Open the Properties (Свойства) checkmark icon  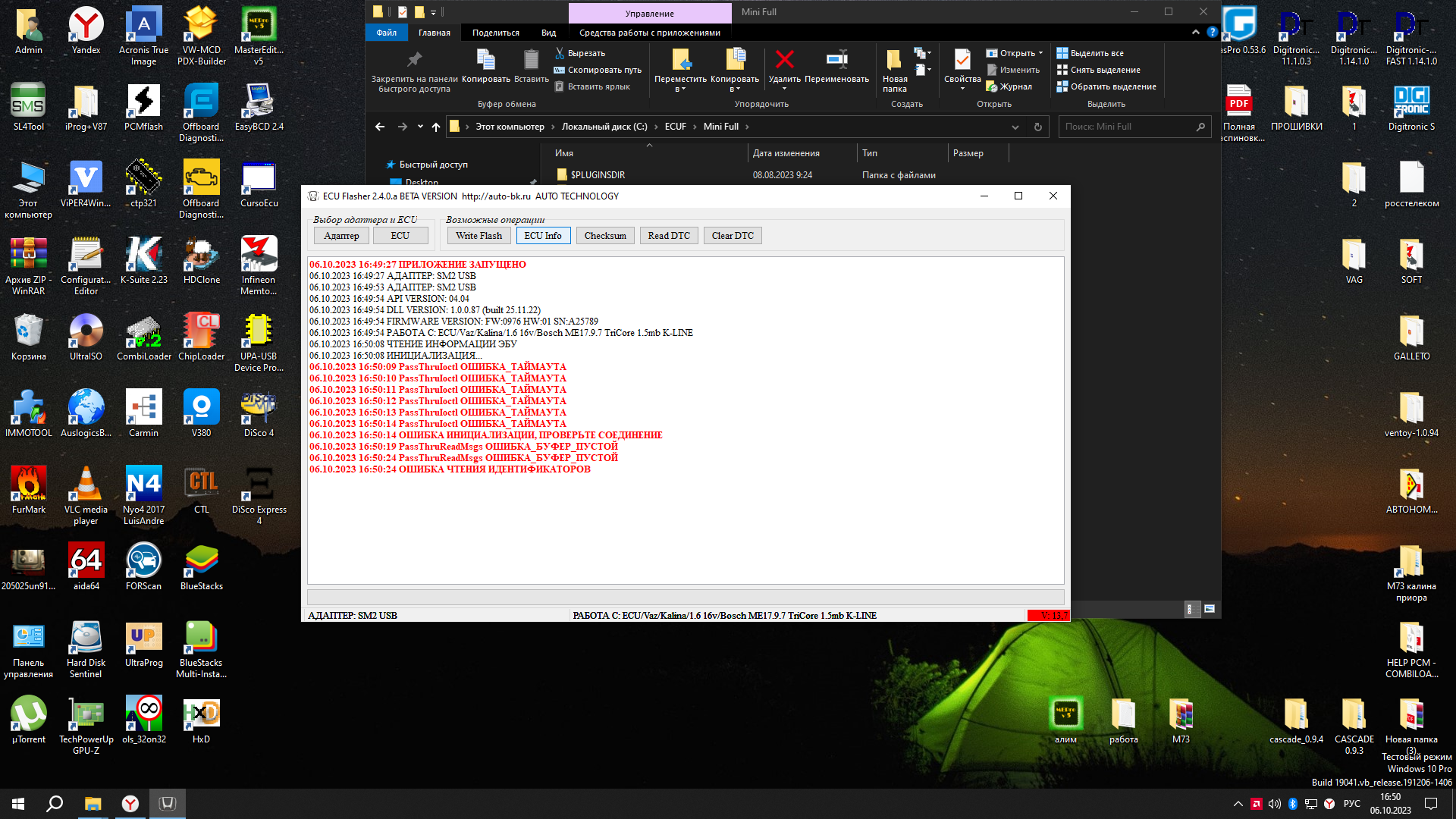[x=962, y=60]
